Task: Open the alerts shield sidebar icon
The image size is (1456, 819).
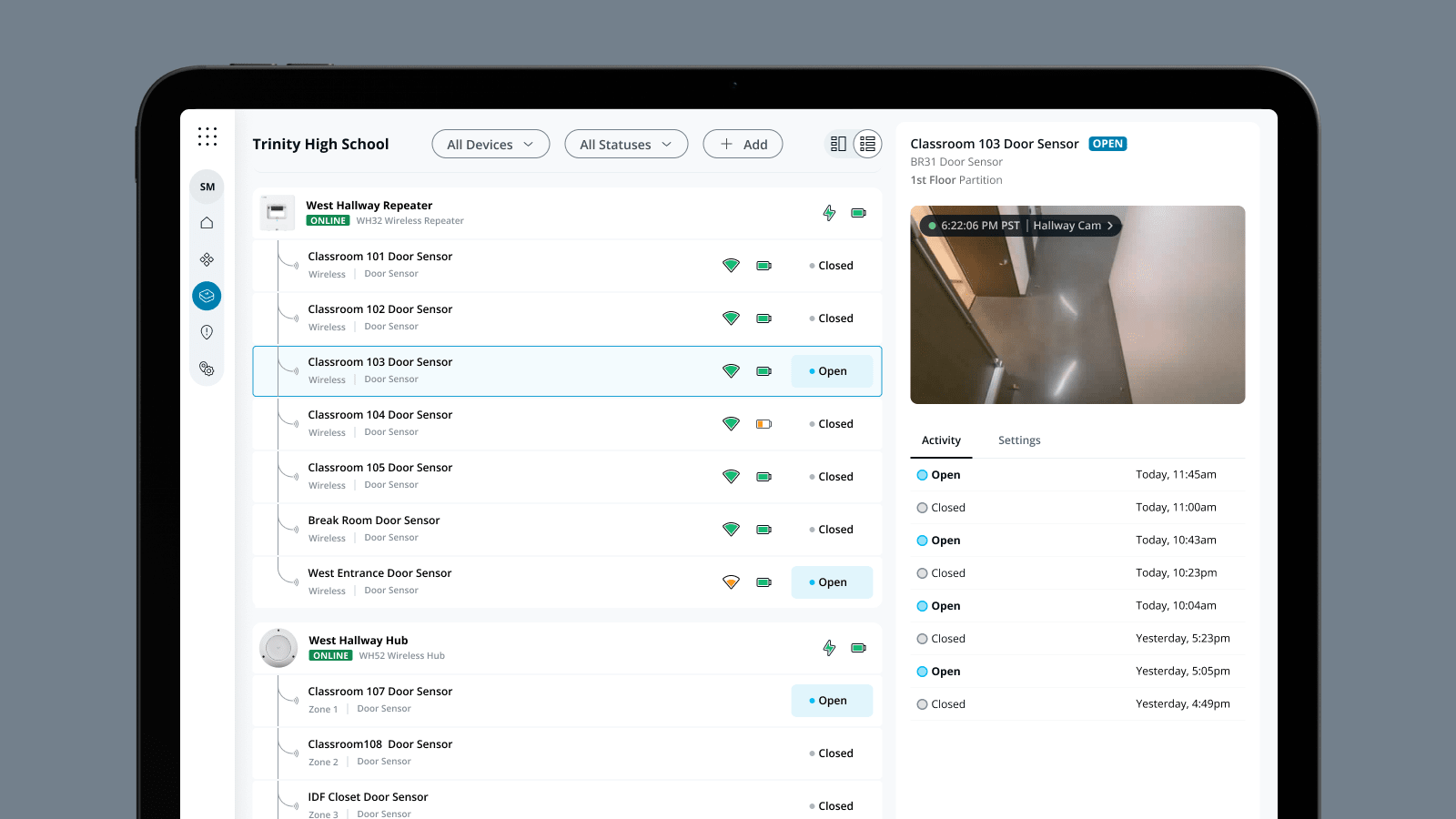Action: (207, 332)
